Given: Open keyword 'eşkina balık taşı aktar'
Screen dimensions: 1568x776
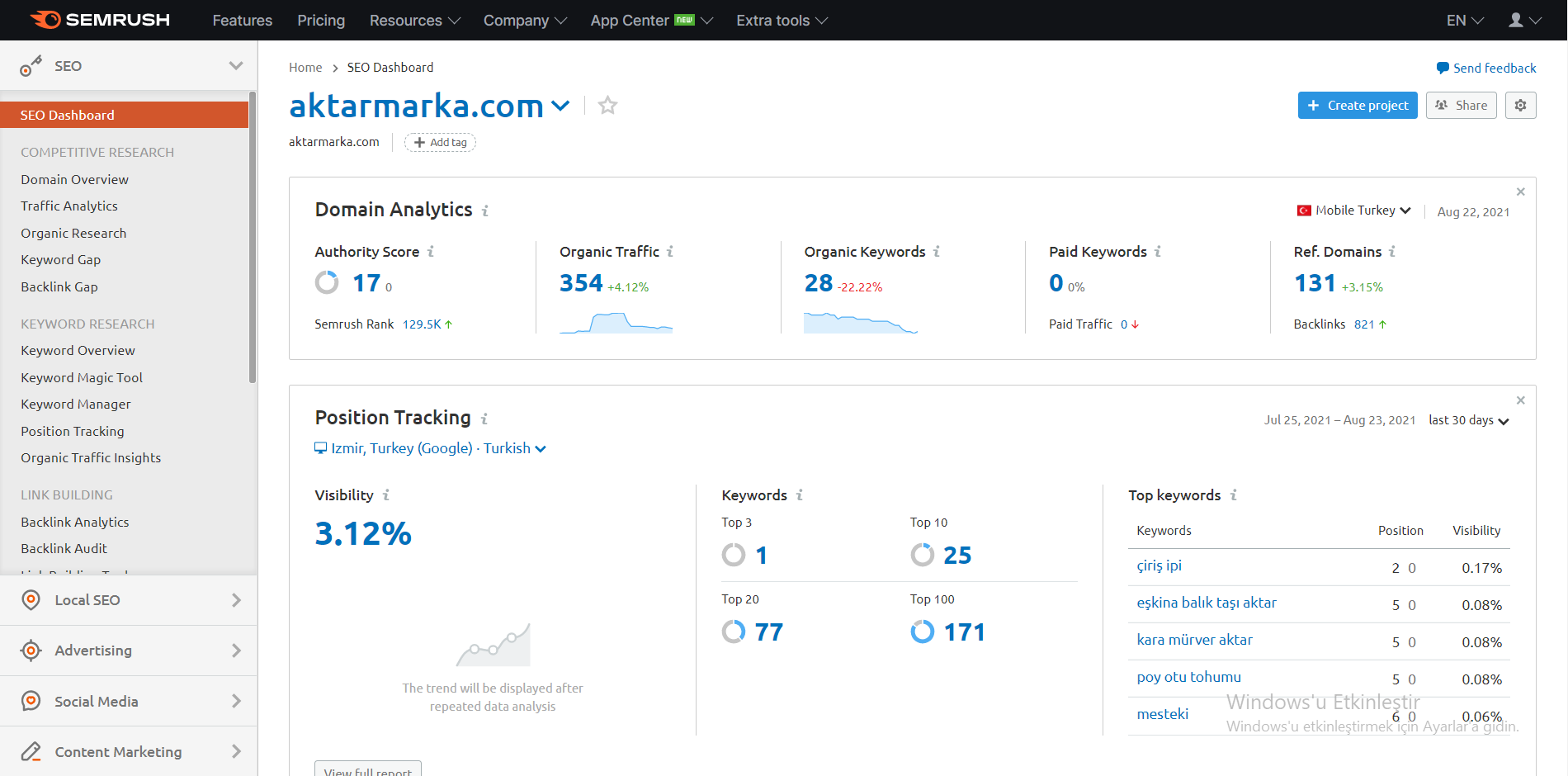Looking at the screenshot, I should [x=1207, y=603].
